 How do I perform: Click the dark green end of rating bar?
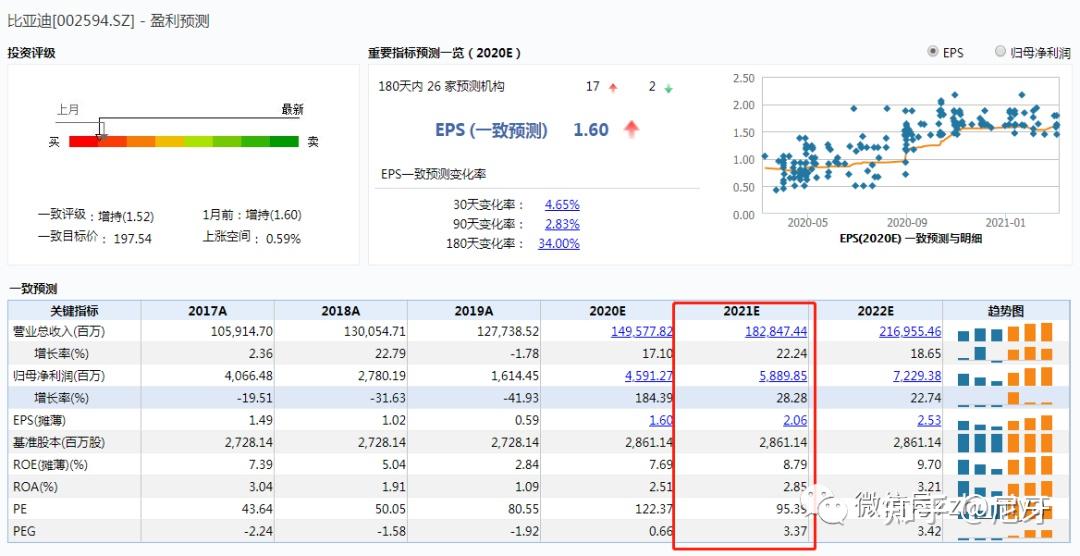pos(284,142)
